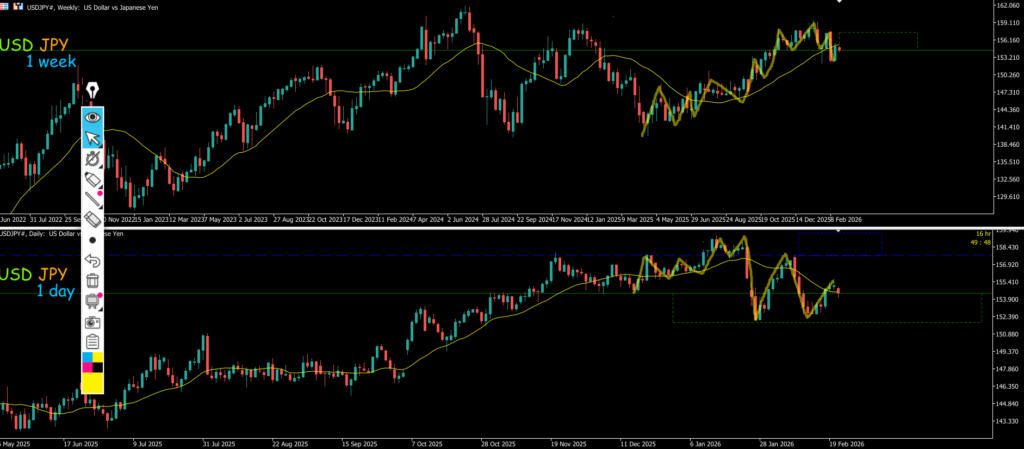Click the clipboard icon in drawing toolbar
1024x449 pixels.
point(93,342)
